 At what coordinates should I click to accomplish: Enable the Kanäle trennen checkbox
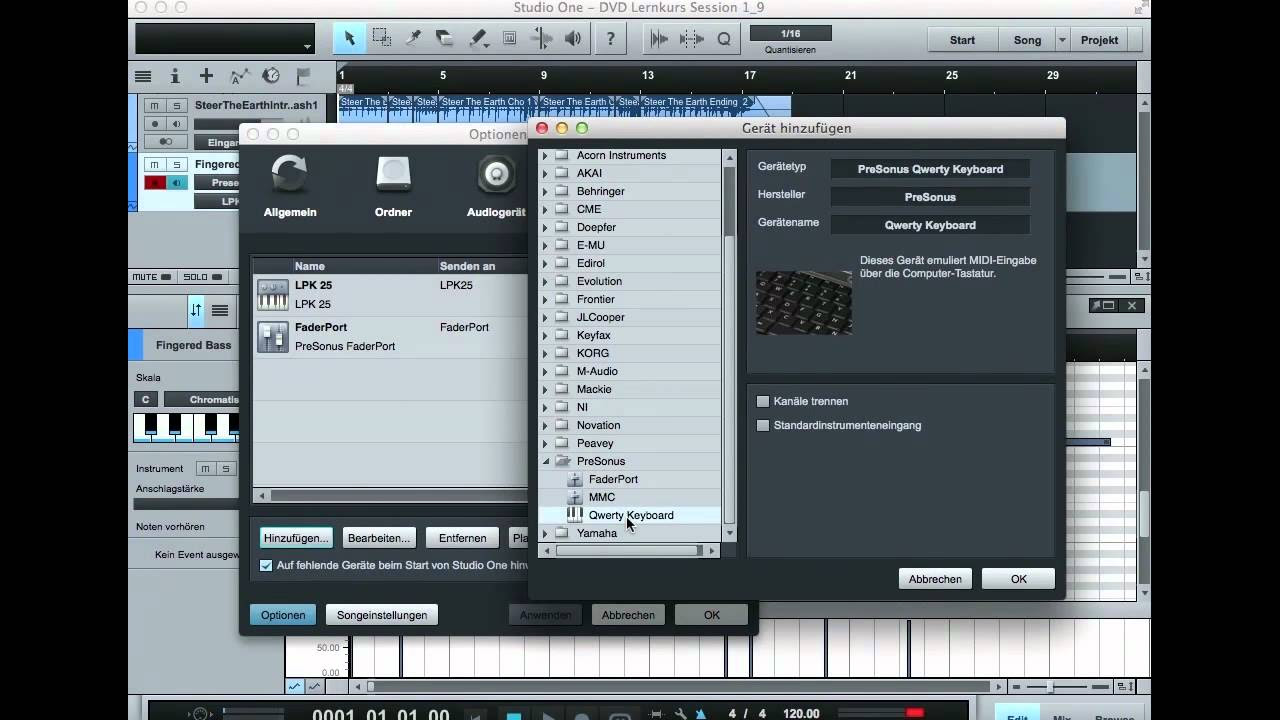pos(763,401)
